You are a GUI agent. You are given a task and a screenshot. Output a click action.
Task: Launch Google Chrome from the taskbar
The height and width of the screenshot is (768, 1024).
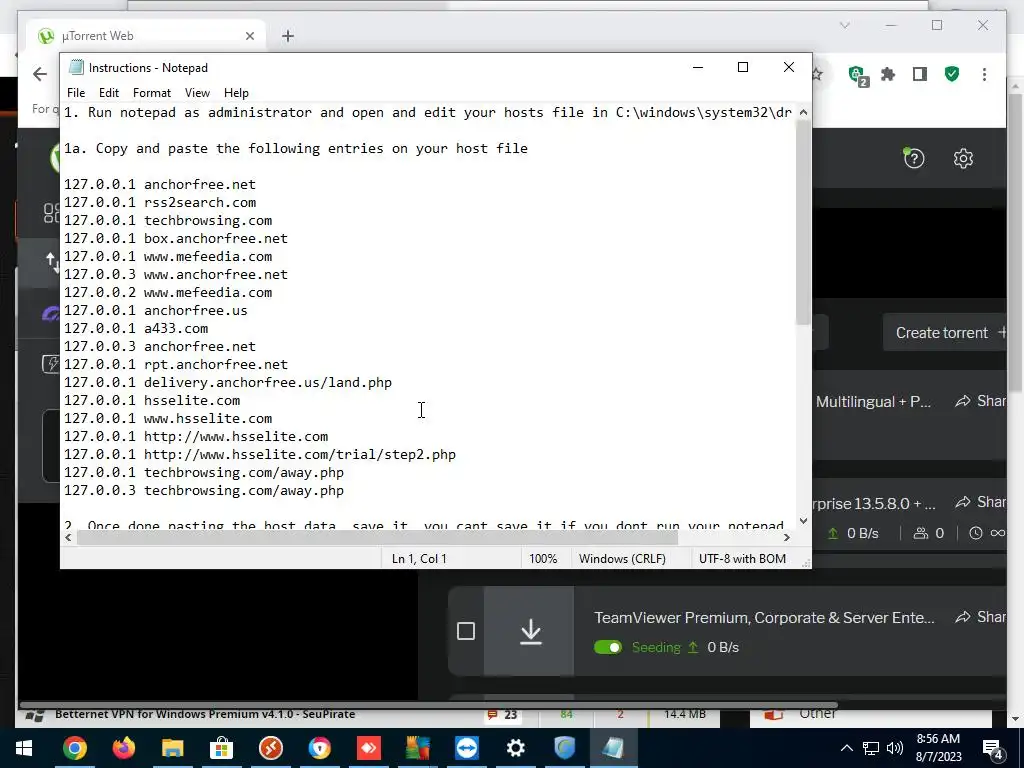(74, 748)
